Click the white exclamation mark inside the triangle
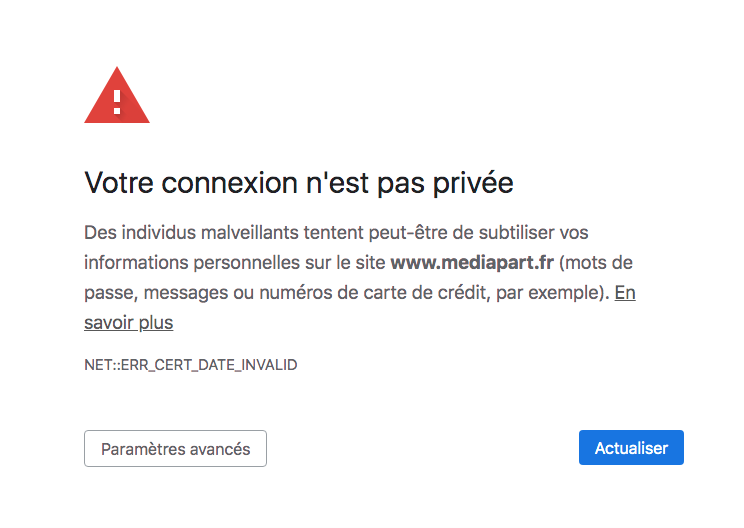This screenshot has width=744, height=528. (x=117, y=101)
